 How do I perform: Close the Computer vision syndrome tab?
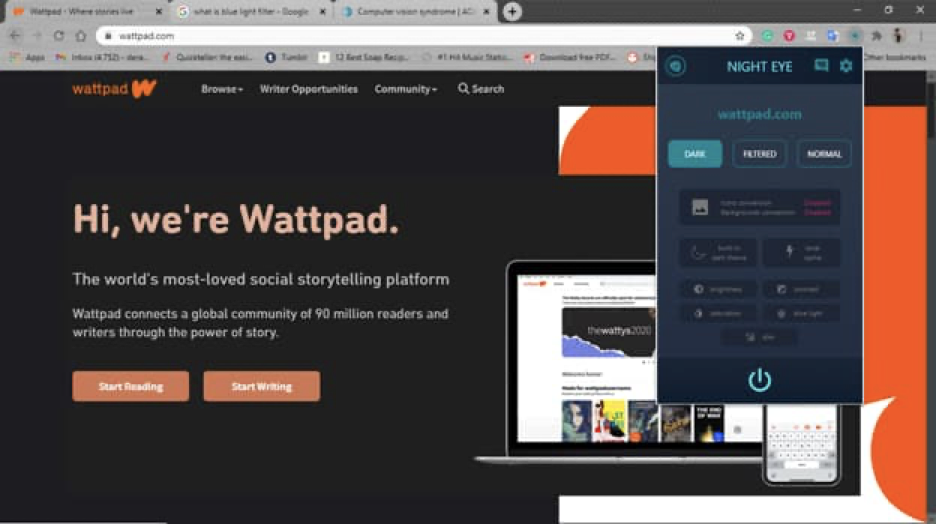pyautogui.click(x=487, y=11)
